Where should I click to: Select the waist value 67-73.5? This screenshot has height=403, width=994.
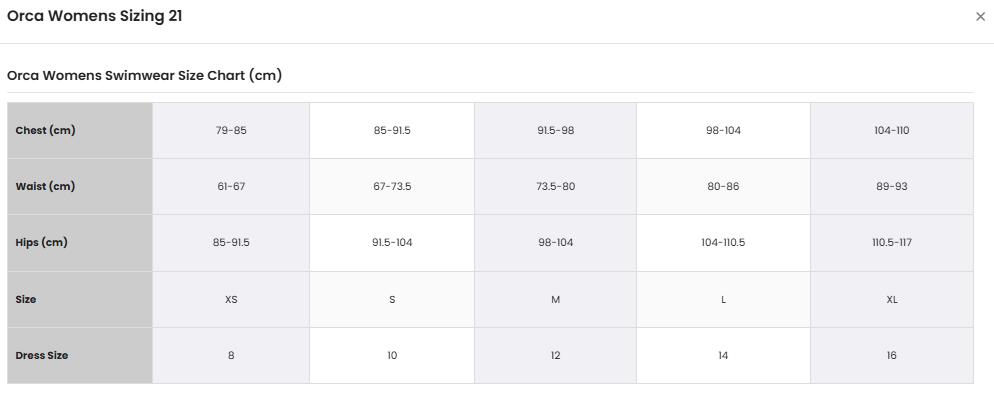392,186
